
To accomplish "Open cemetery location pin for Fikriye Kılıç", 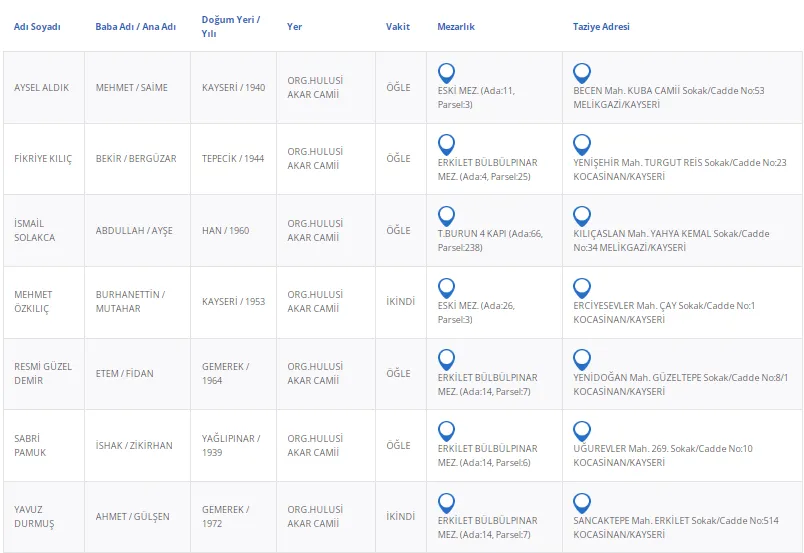I will point(446,145).
